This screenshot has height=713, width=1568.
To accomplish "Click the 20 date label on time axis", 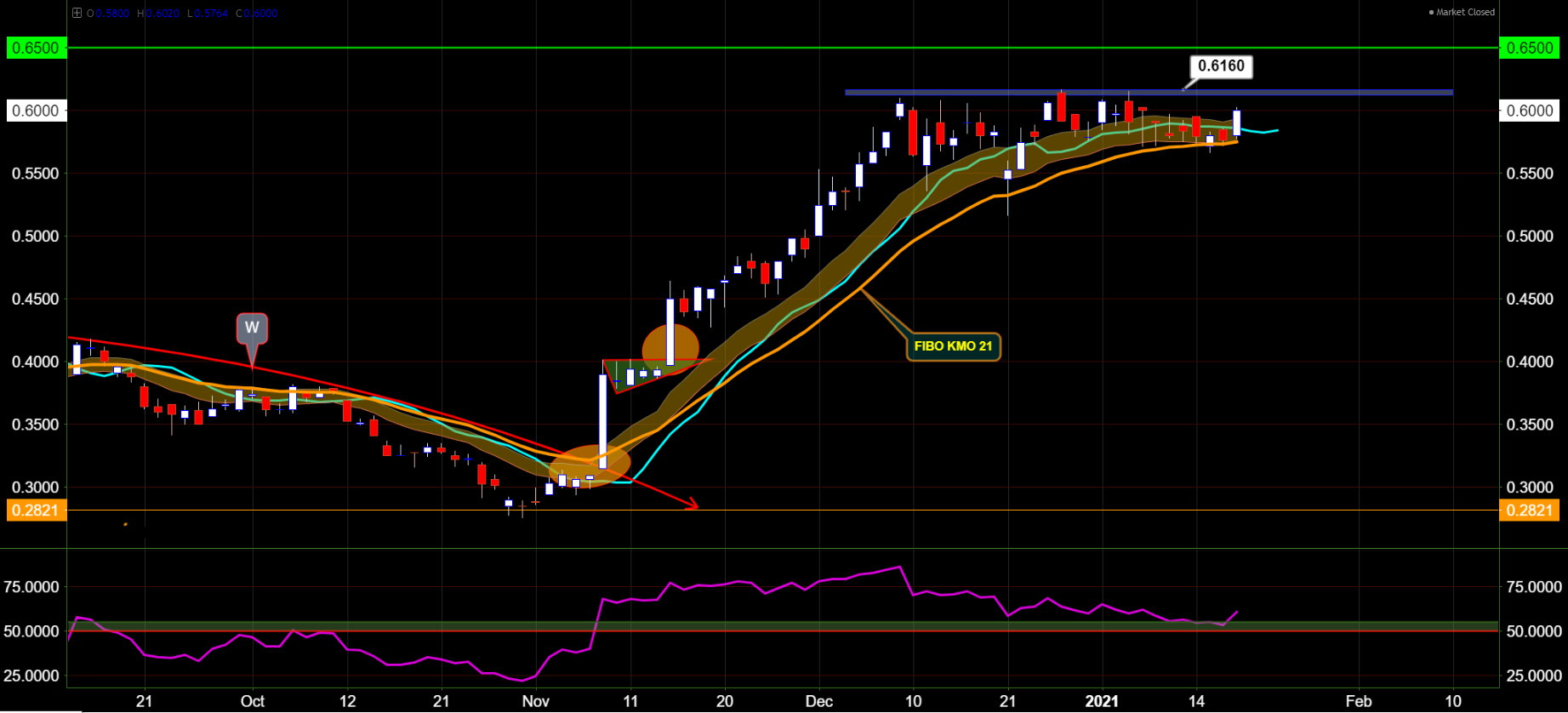I will click(725, 701).
